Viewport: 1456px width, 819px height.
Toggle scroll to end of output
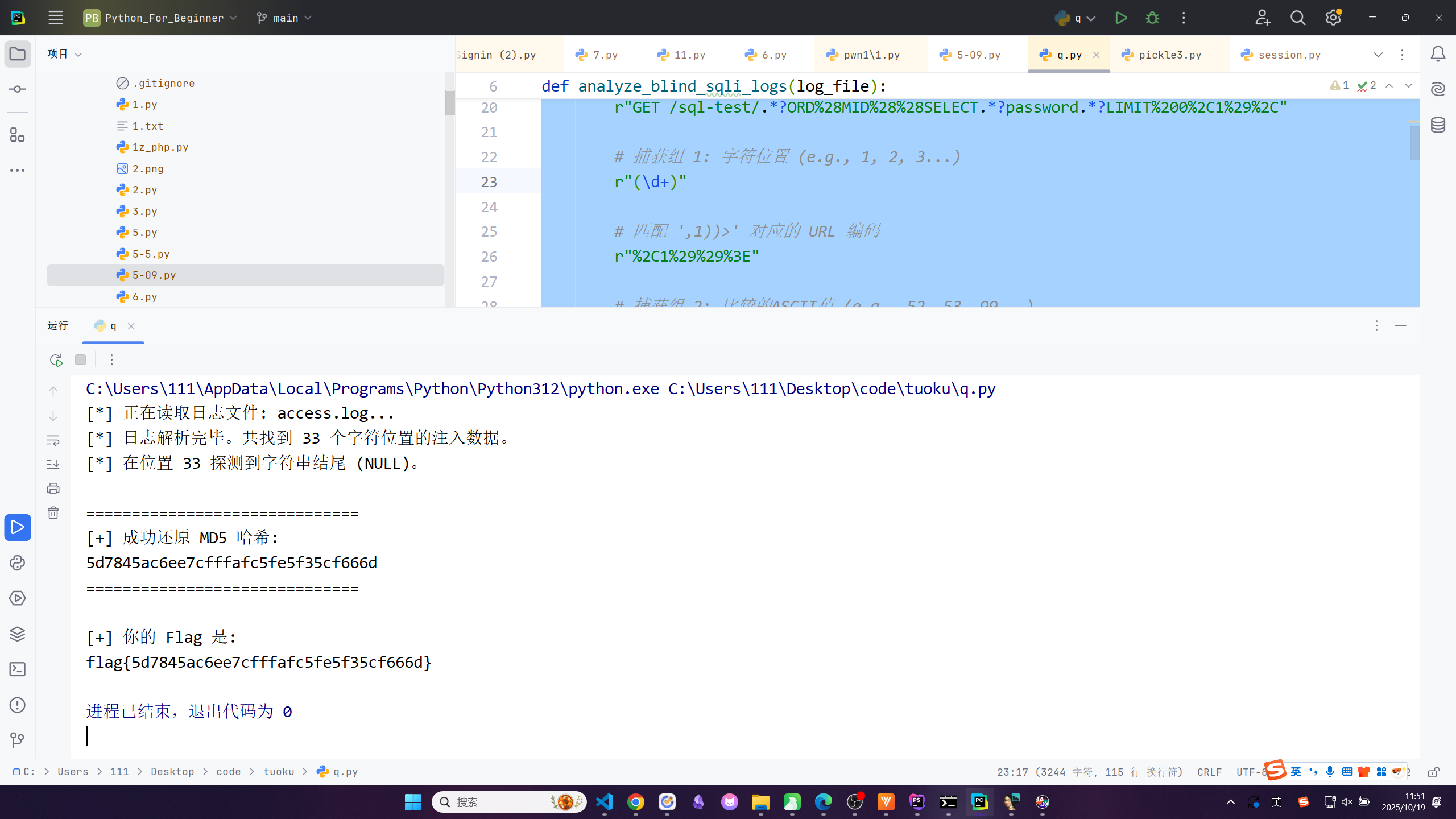tap(53, 464)
